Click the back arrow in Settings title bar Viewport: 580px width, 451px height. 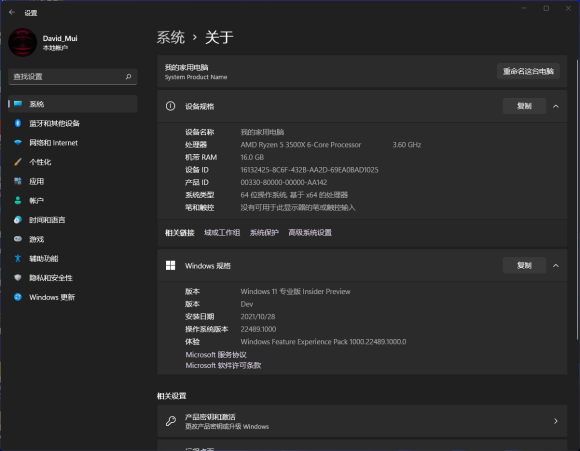pos(12,13)
